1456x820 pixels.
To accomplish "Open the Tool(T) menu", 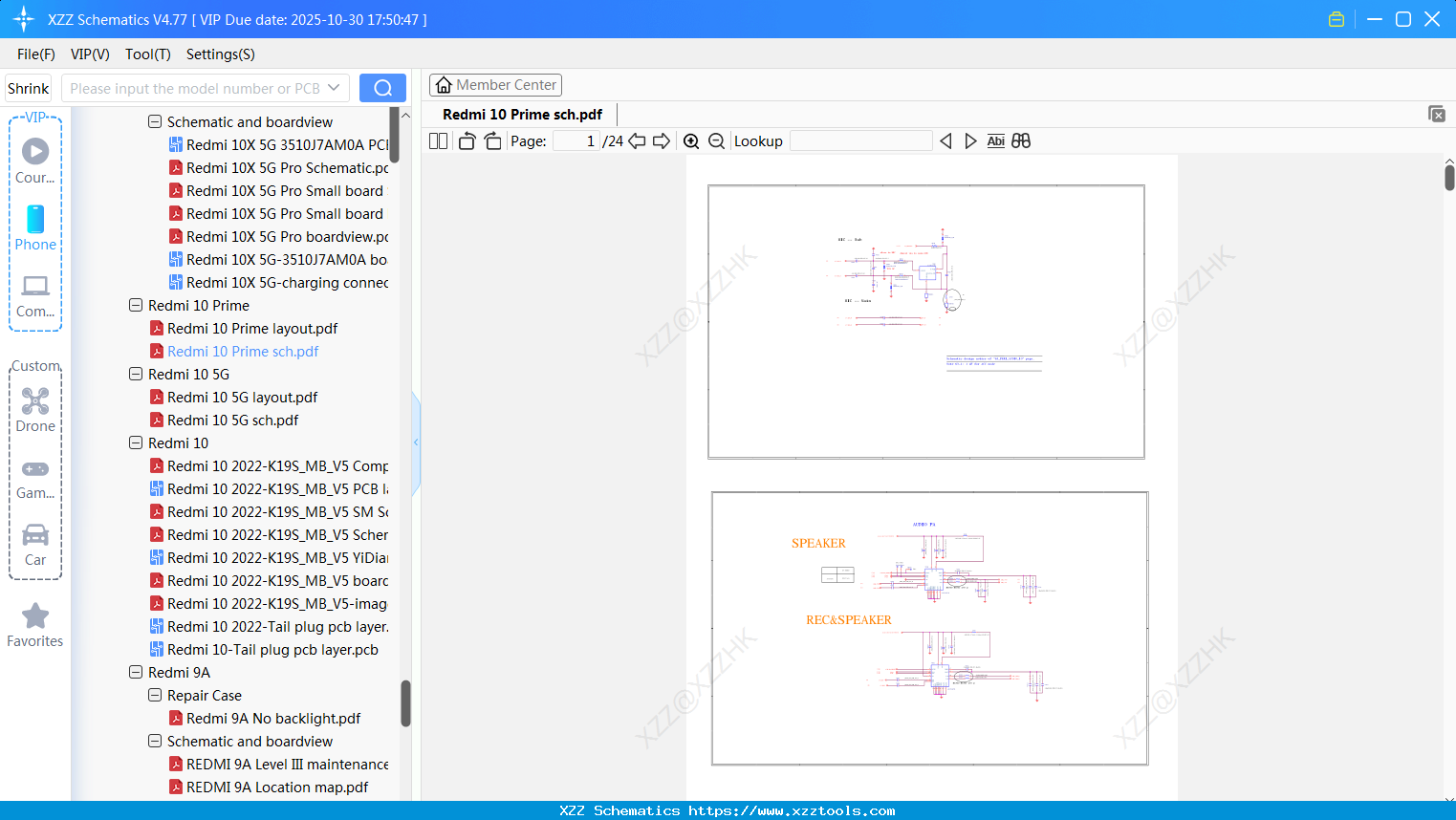I will (147, 54).
